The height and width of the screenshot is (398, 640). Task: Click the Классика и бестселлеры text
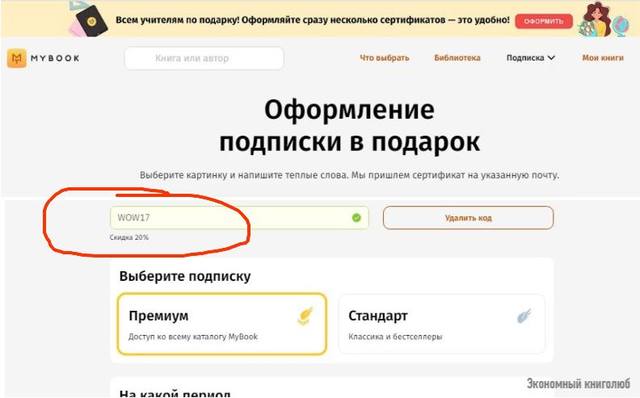click(x=395, y=337)
